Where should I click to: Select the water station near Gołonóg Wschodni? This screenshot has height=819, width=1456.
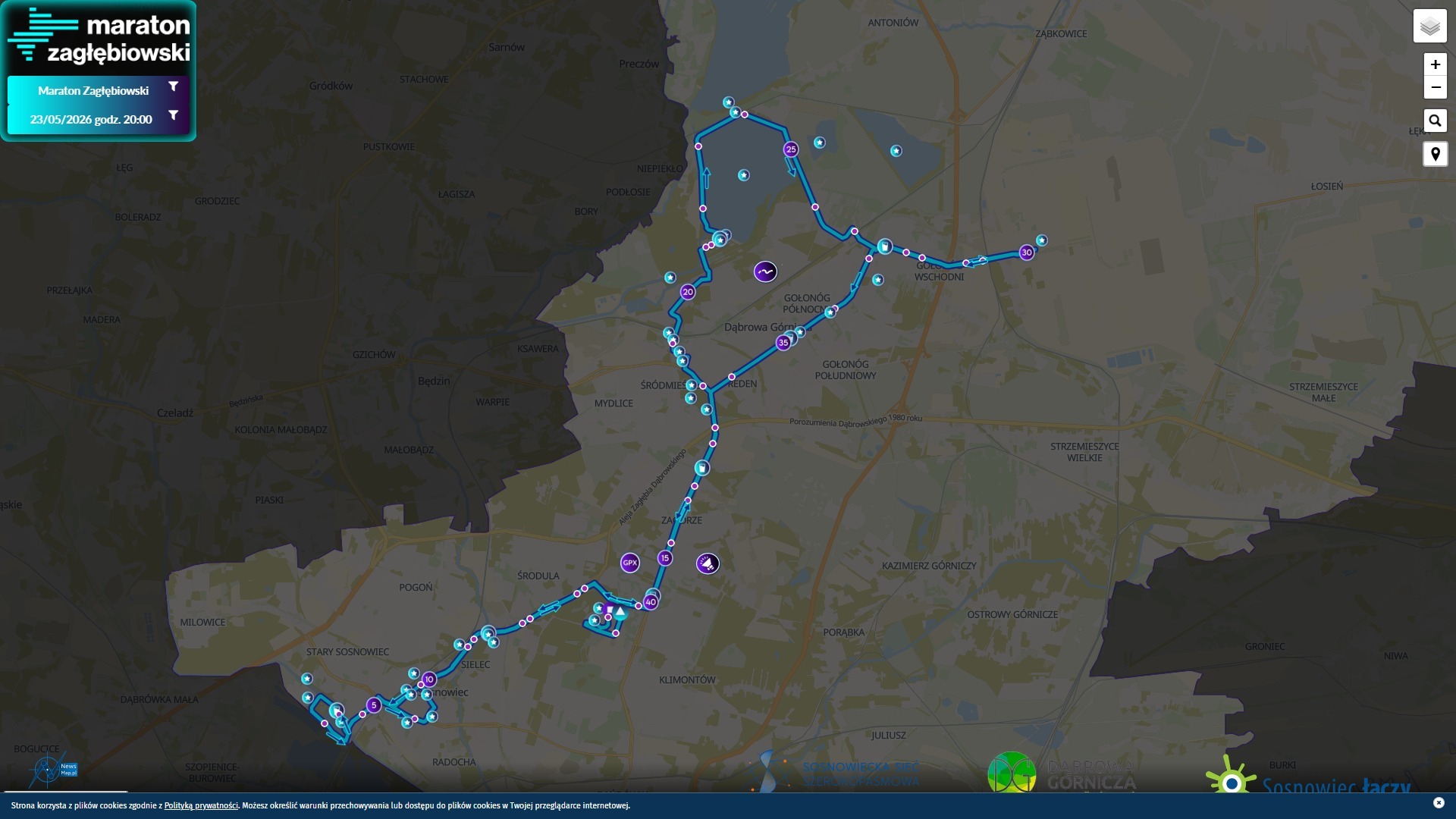[884, 246]
